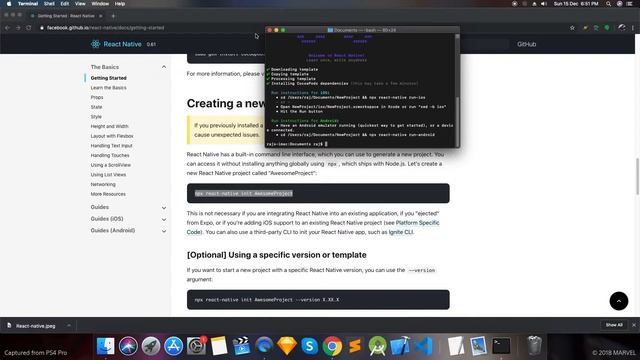Open the Edit menu
Viewport: 640px width, 360px height.
(x=64, y=4)
